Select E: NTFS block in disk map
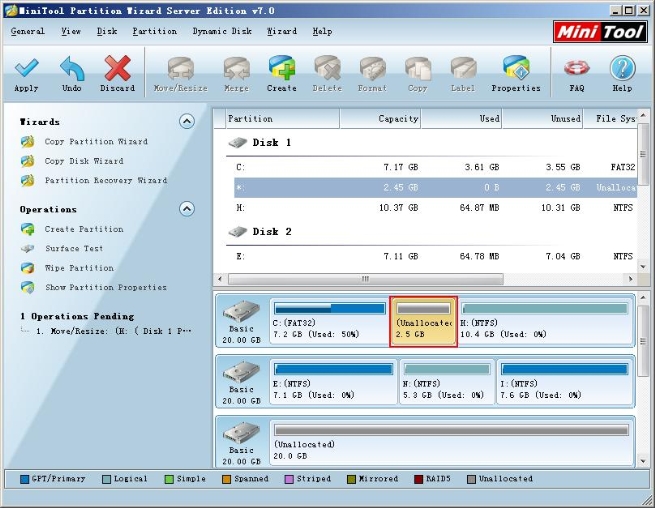 (x=333, y=381)
